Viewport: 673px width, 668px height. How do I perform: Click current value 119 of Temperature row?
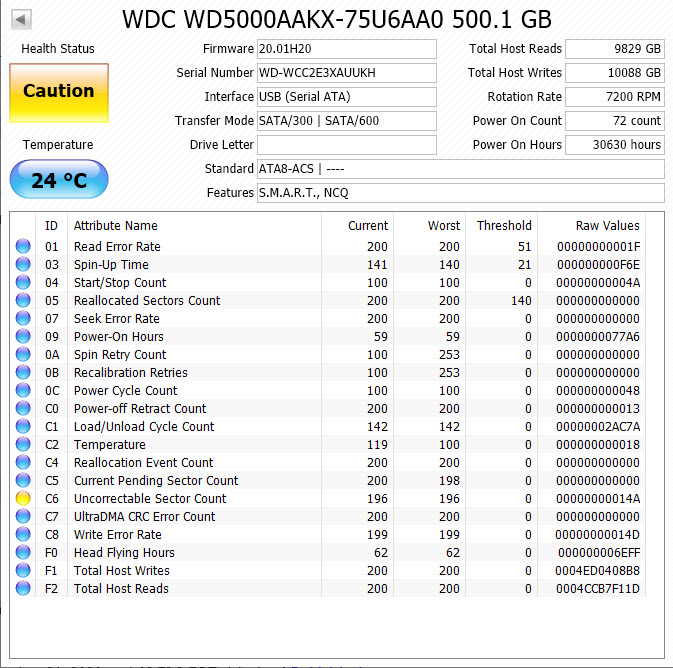click(377, 445)
